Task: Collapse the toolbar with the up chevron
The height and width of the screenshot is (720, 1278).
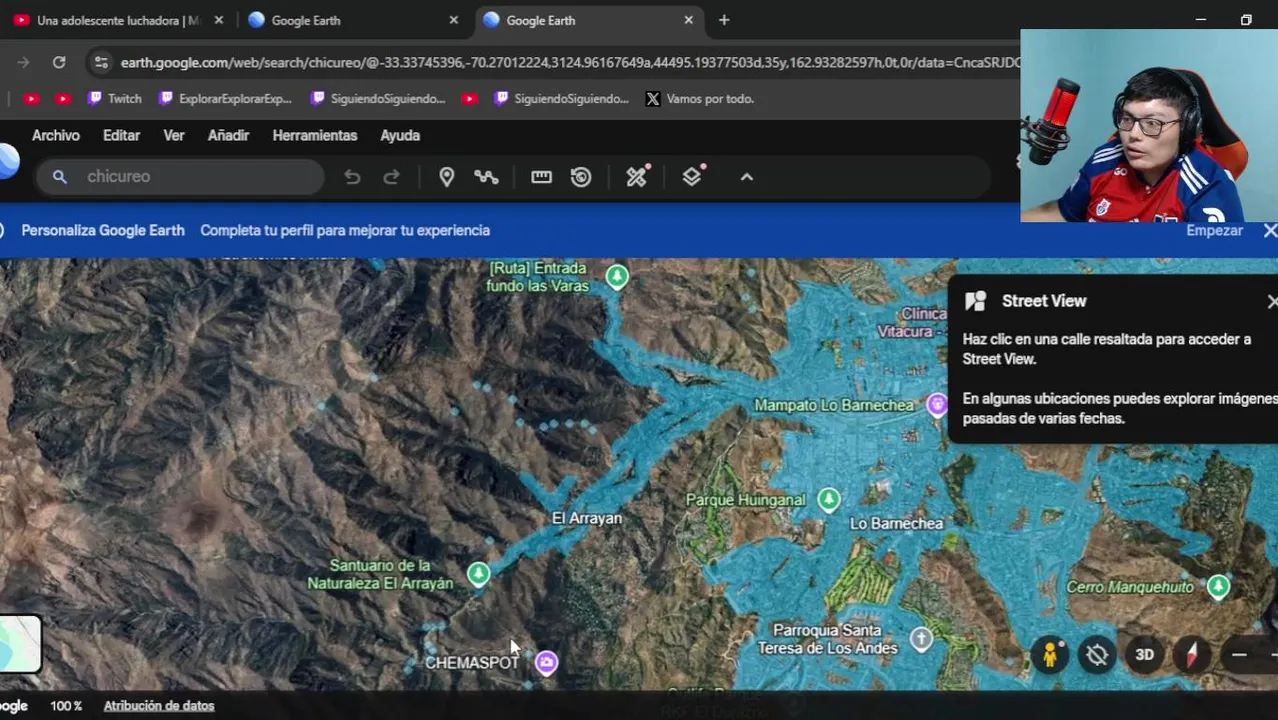Action: pos(746,177)
